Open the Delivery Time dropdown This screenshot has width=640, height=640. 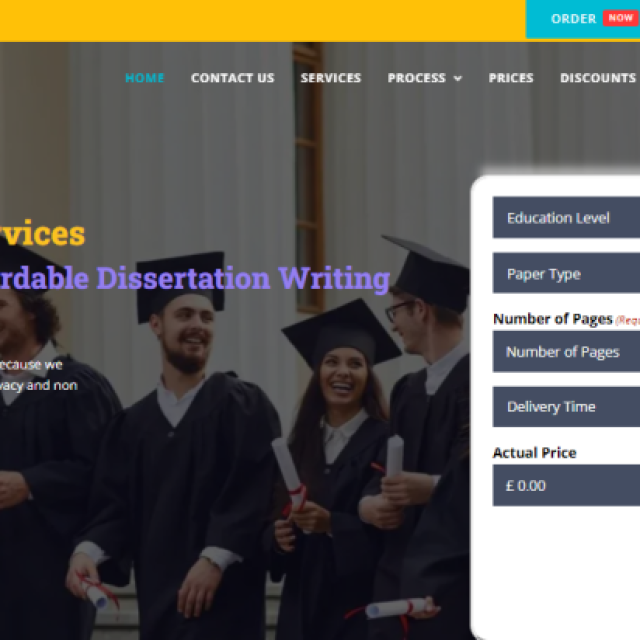pos(567,407)
